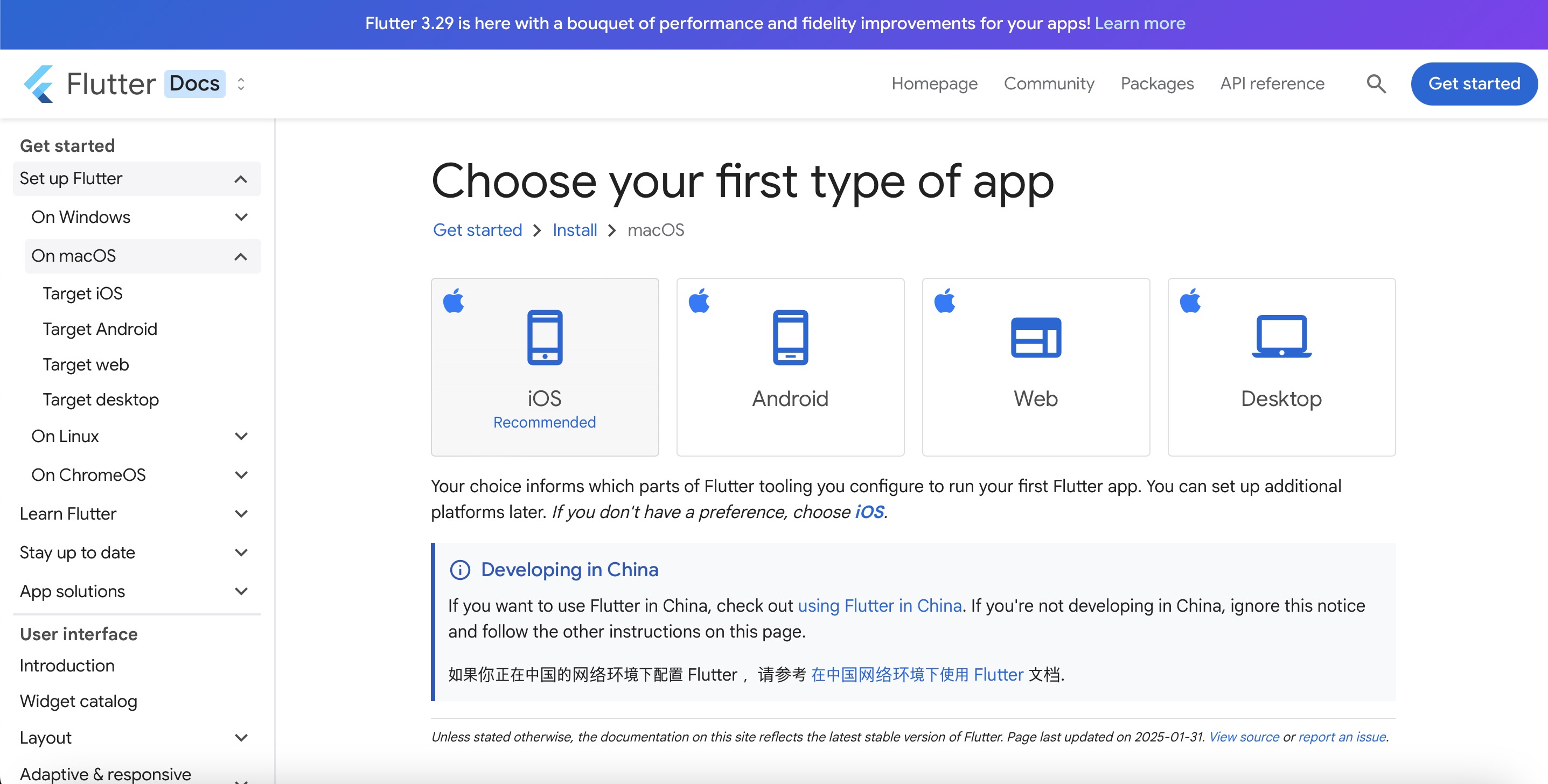Expand the Stay up to date chevron
1548x784 pixels.
(x=241, y=552)
